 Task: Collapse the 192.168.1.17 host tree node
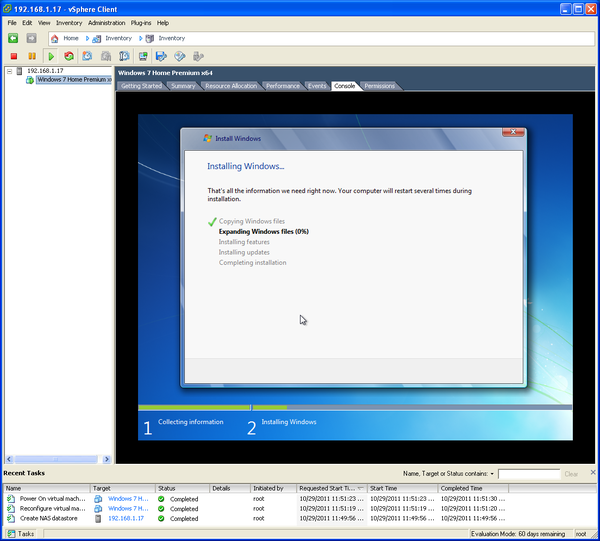10,72
